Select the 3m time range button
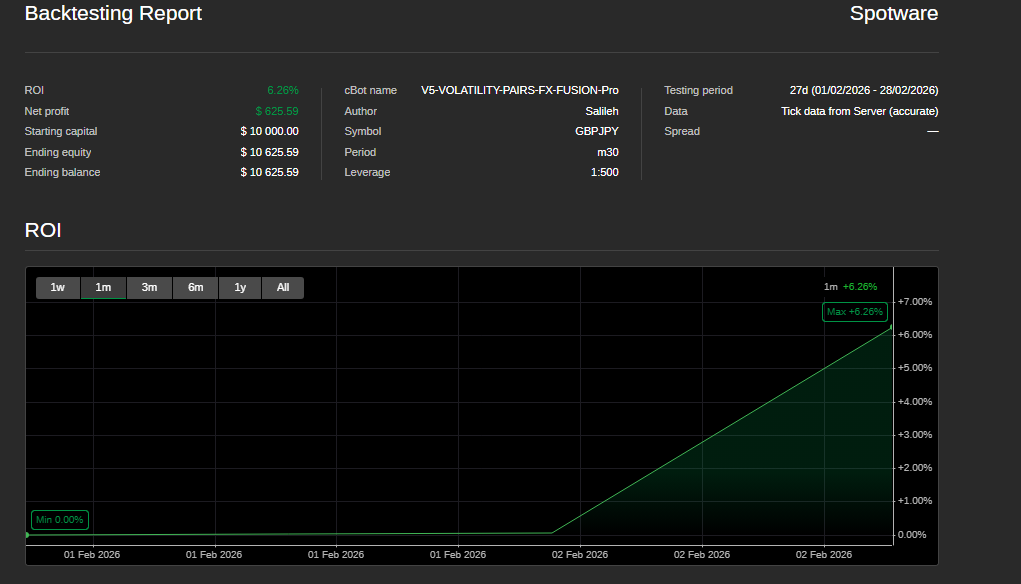The width and height of the screenshot is (1021, 584). point(149,287)
